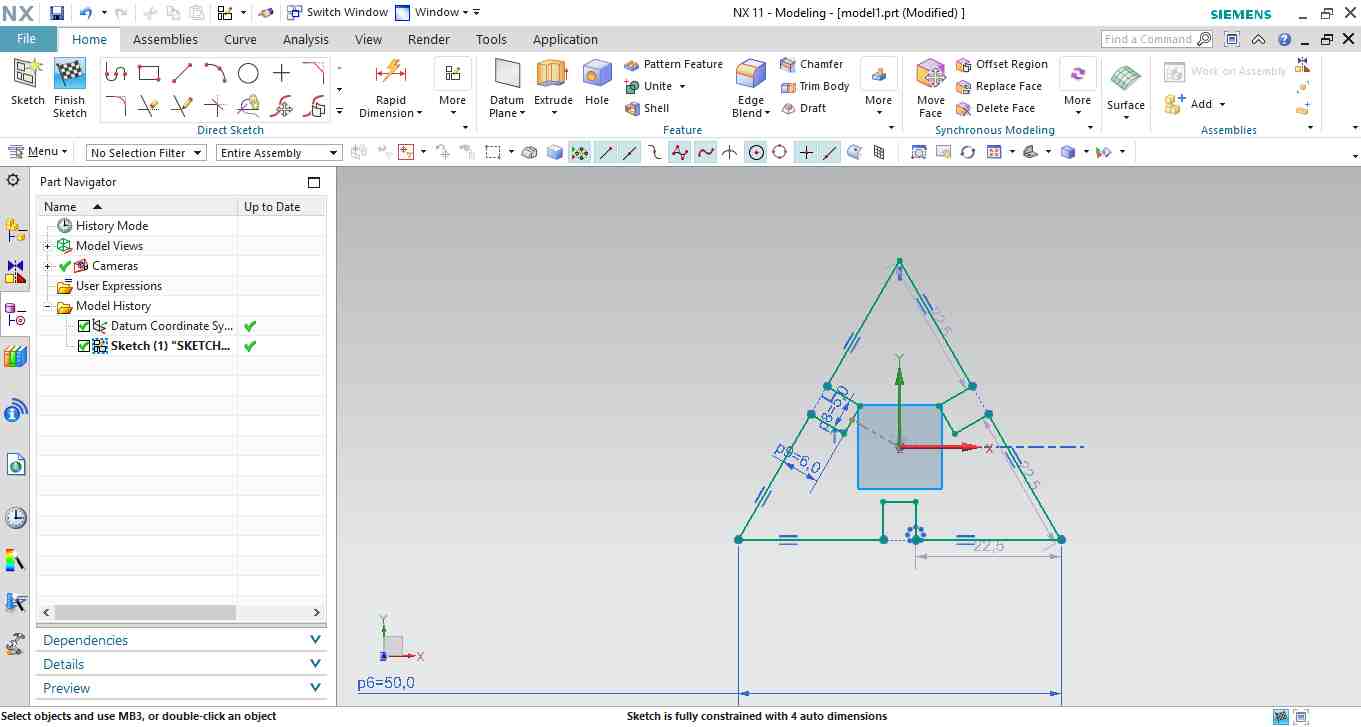1361x727 pixels.
Task: Toggle the Mid Point snap option
Action: coord(629,152)
